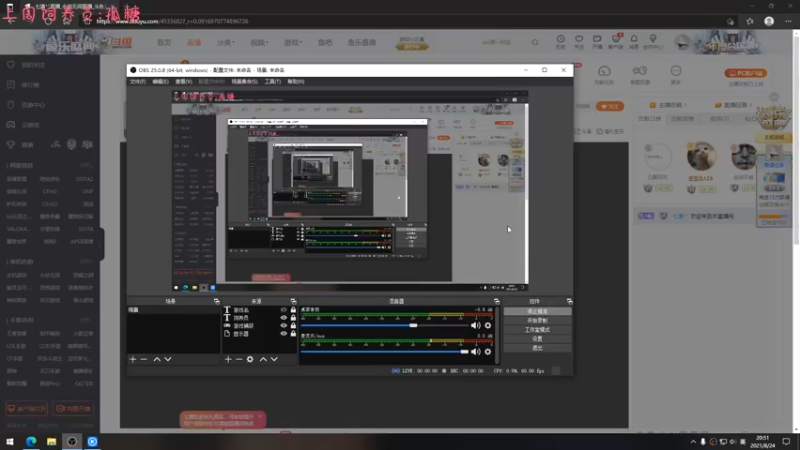Click 开始录制 to start recording
800x450 pixels.
coord(537,320)
